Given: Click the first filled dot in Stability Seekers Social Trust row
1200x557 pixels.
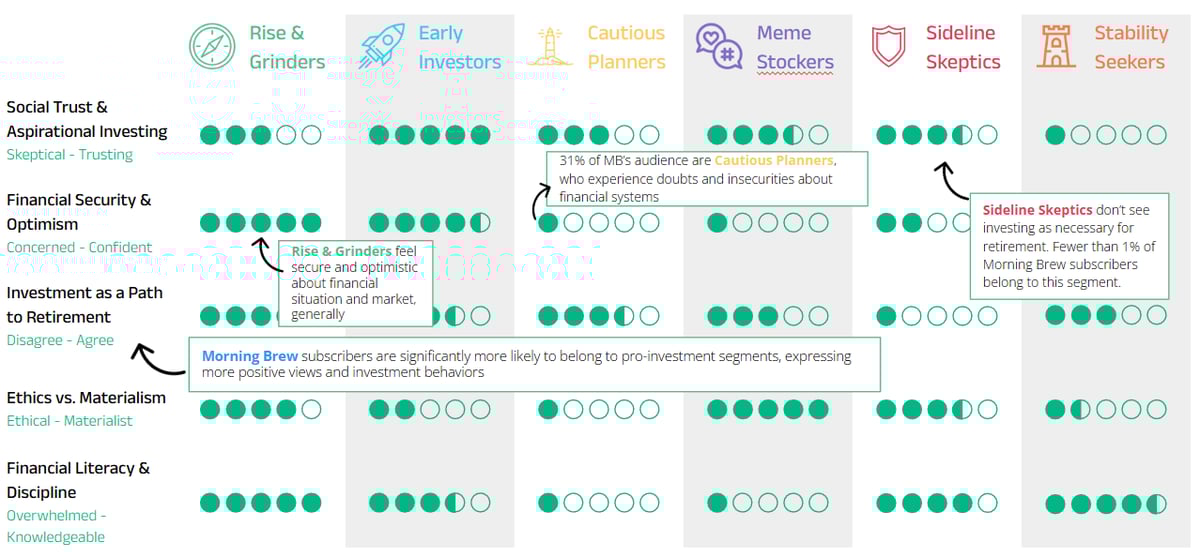Looking at the screenshot, I should 1055,135.
